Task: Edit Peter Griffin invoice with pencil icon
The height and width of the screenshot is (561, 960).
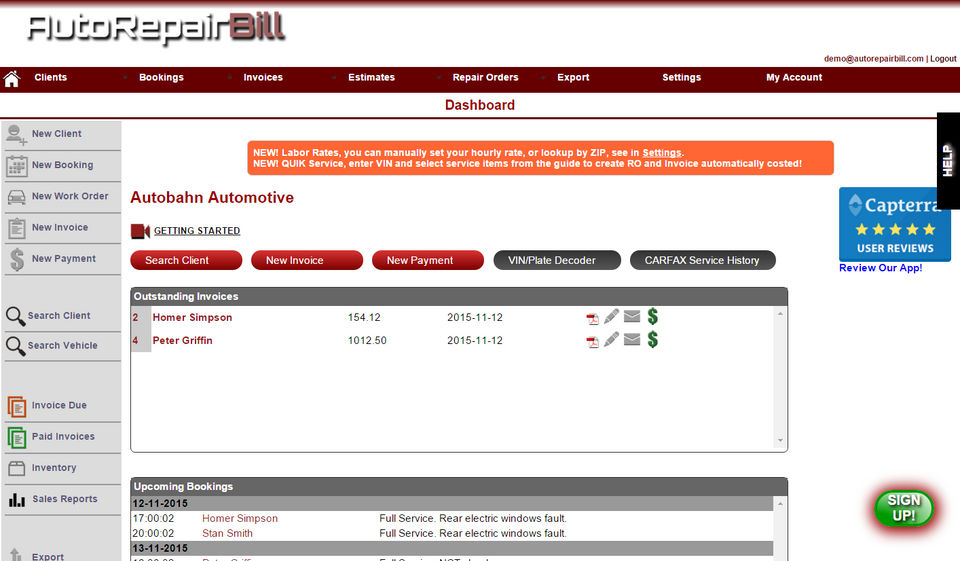Action: [611, 339]
